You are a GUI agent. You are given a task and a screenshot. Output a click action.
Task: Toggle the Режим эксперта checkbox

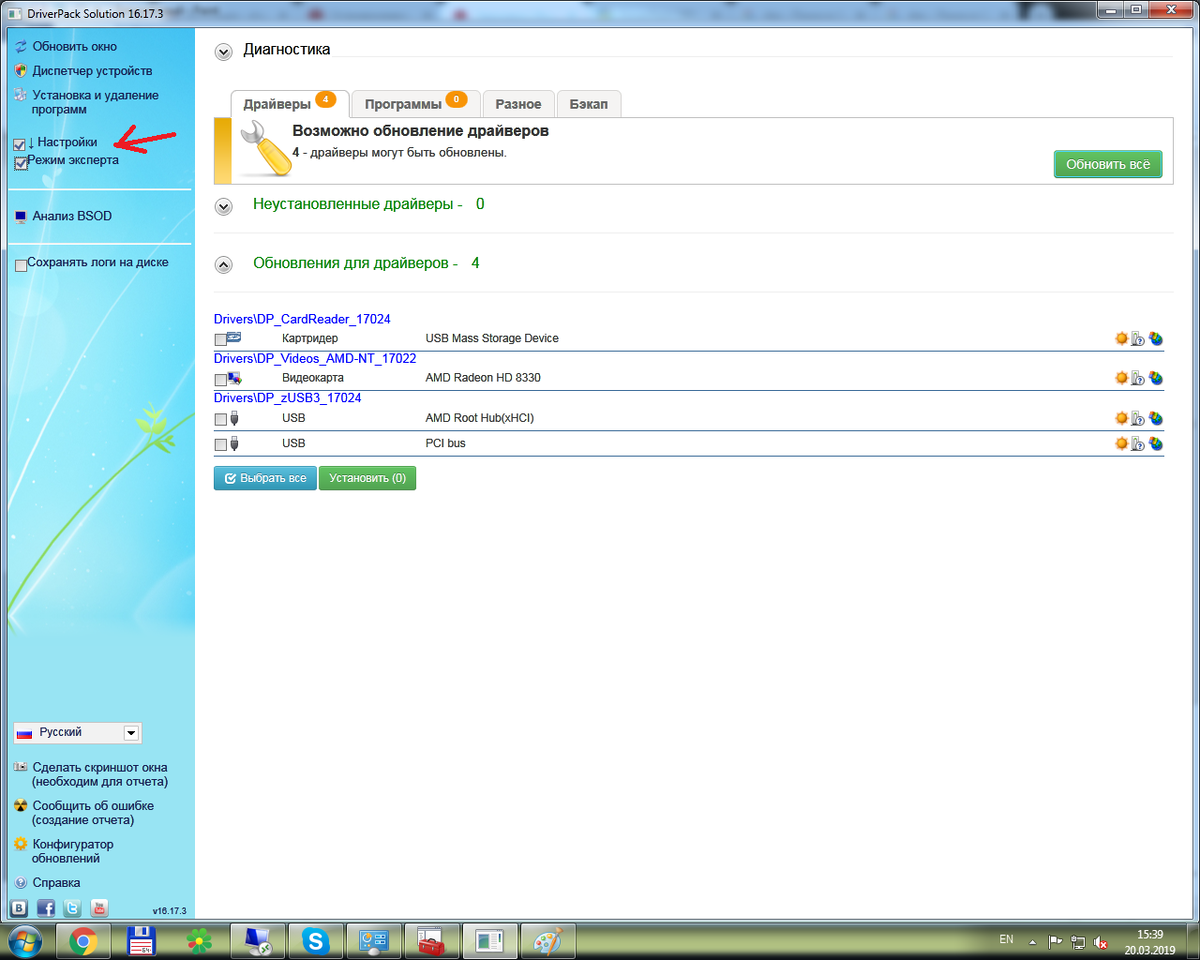tap(21, 163)
